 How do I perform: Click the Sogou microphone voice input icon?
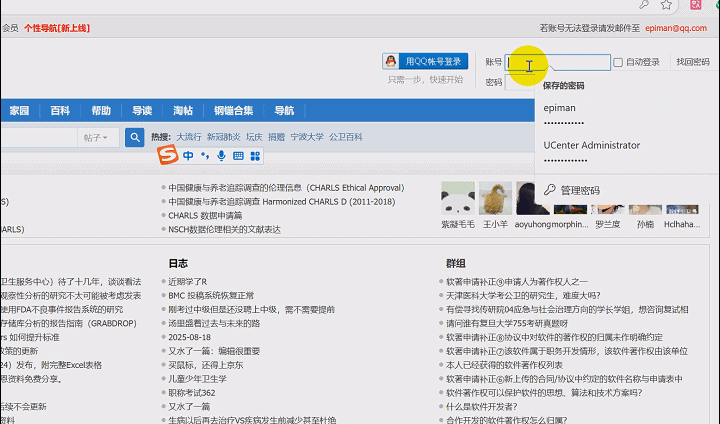tap(221, 155)
